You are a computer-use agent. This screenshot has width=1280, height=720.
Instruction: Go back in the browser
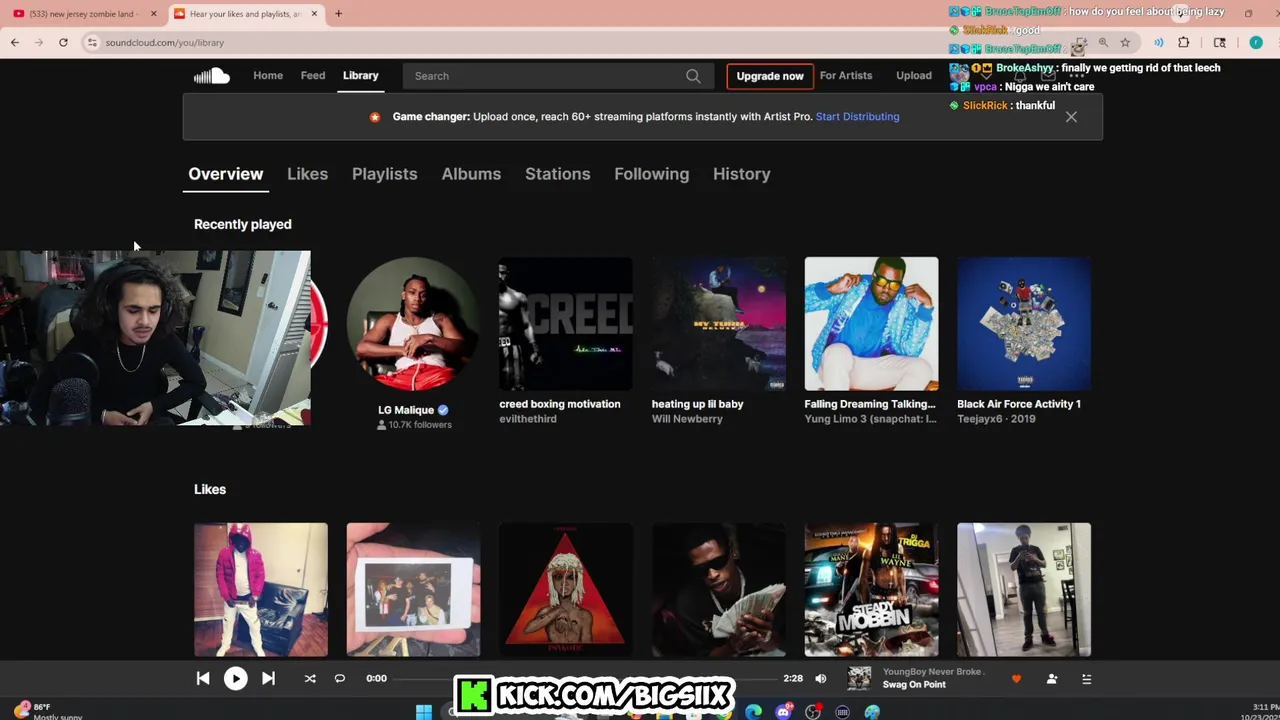pos(15,42)
